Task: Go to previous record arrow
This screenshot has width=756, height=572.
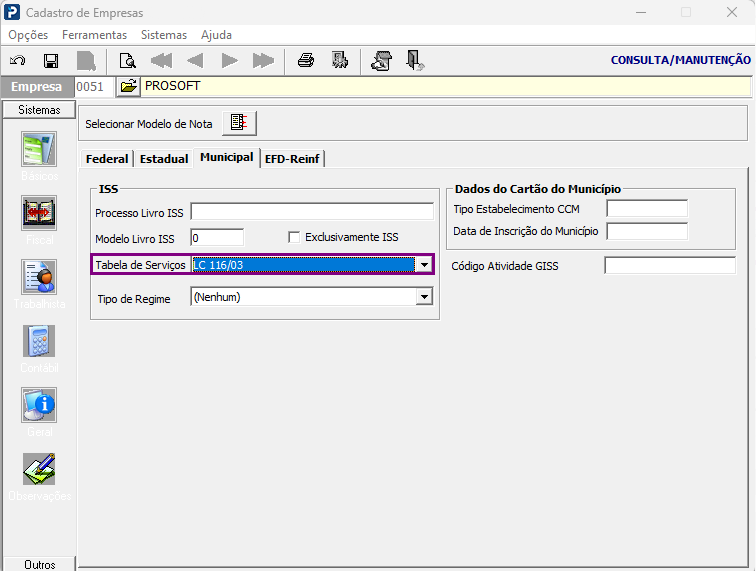Action: point(195,61)
